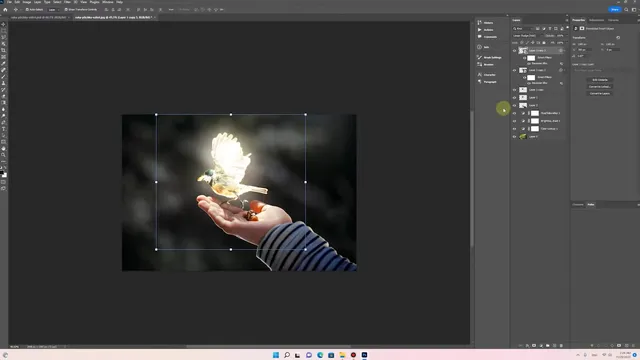Image resolution: width=640 pixels, height=360 pixels.
Task: Toggle visibility of Color Lookup 1 layer
Action: [514, 129]
